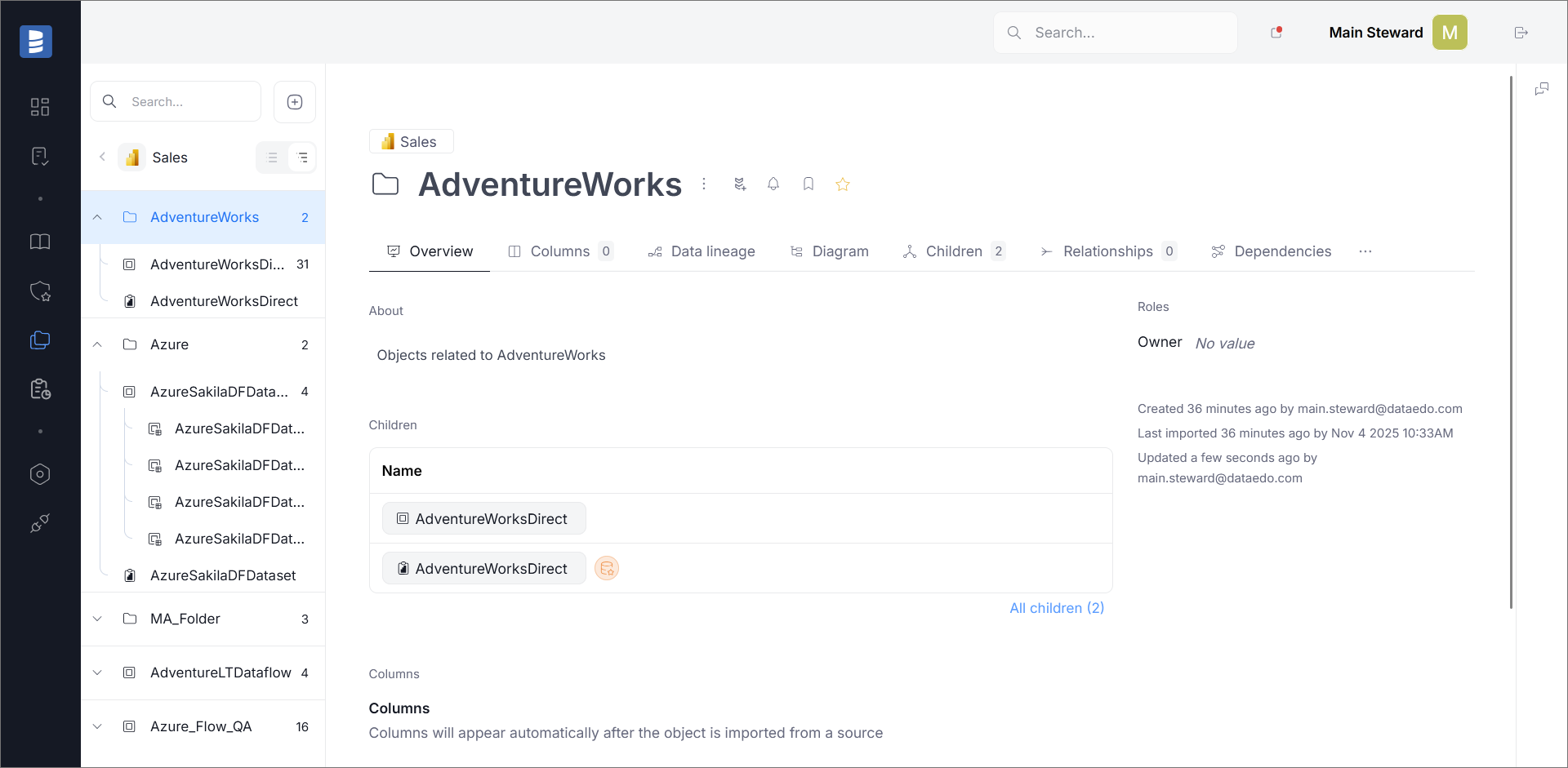The width and height of the screenshot is (1568, 768).
Task: Click the add object plus icon in sidebar
Action: (x=295, y=102)
